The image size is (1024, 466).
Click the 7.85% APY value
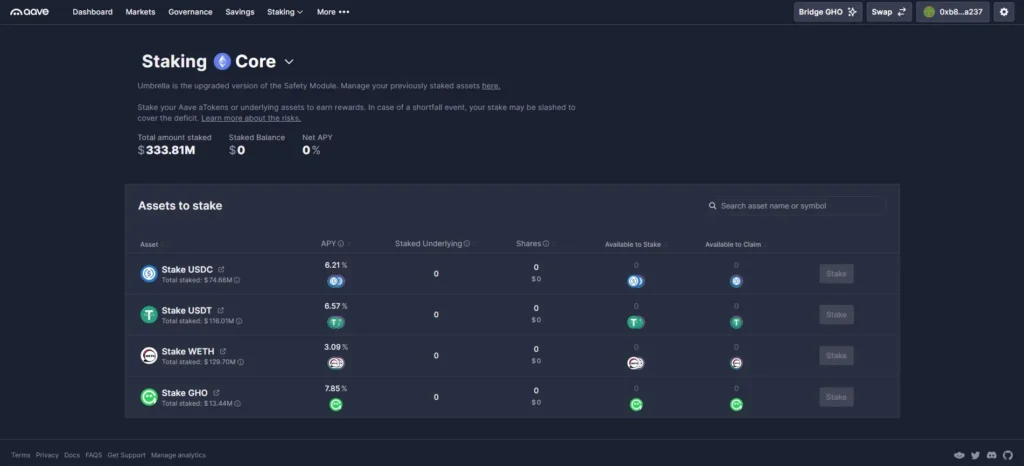(x=336, y=388)
